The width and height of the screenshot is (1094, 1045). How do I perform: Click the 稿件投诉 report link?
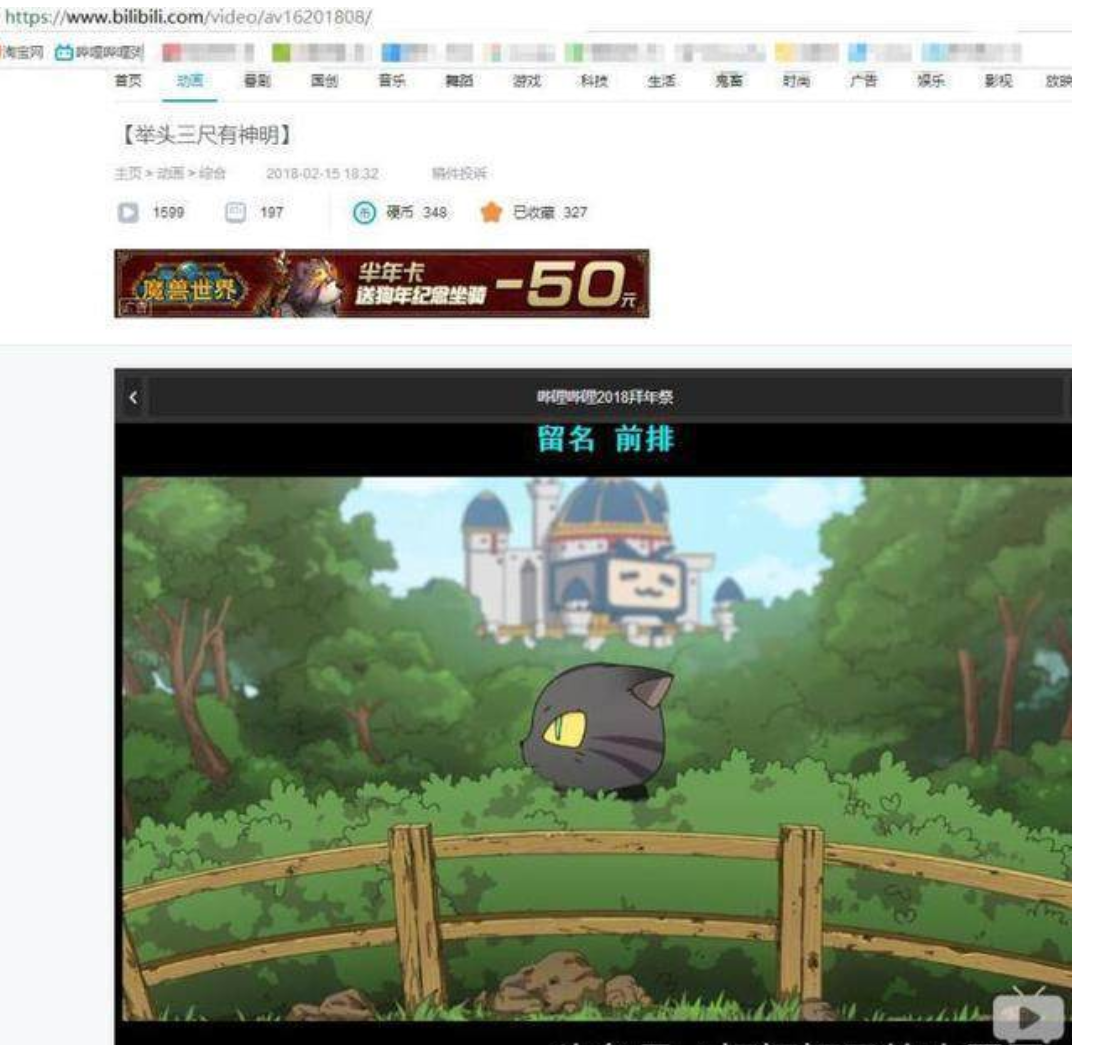[459, 173]
